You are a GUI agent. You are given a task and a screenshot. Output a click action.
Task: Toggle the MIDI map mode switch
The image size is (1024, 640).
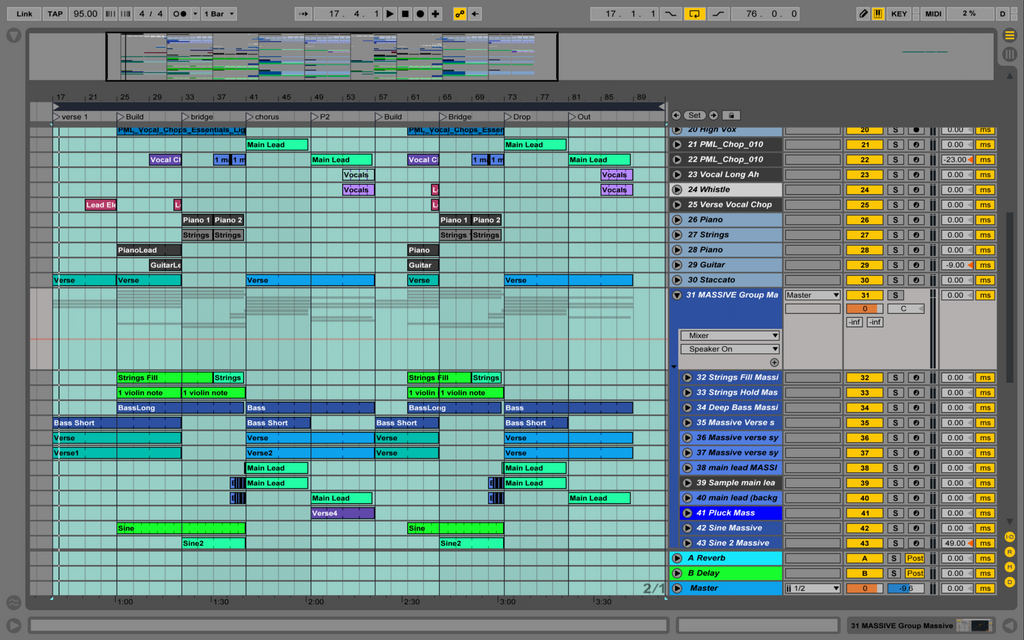(933, 14)
